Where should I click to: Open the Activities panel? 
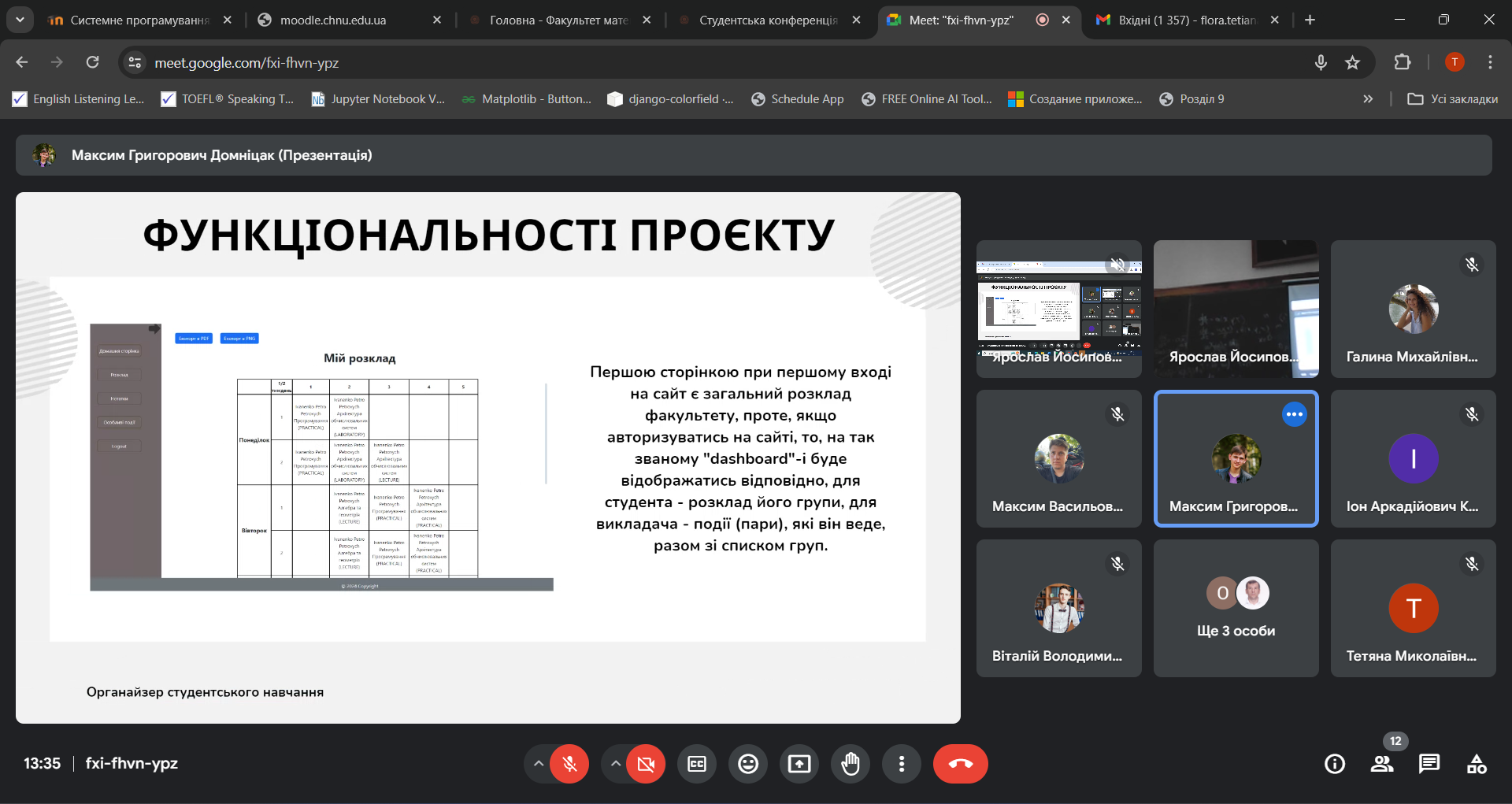pos(1477,764)
